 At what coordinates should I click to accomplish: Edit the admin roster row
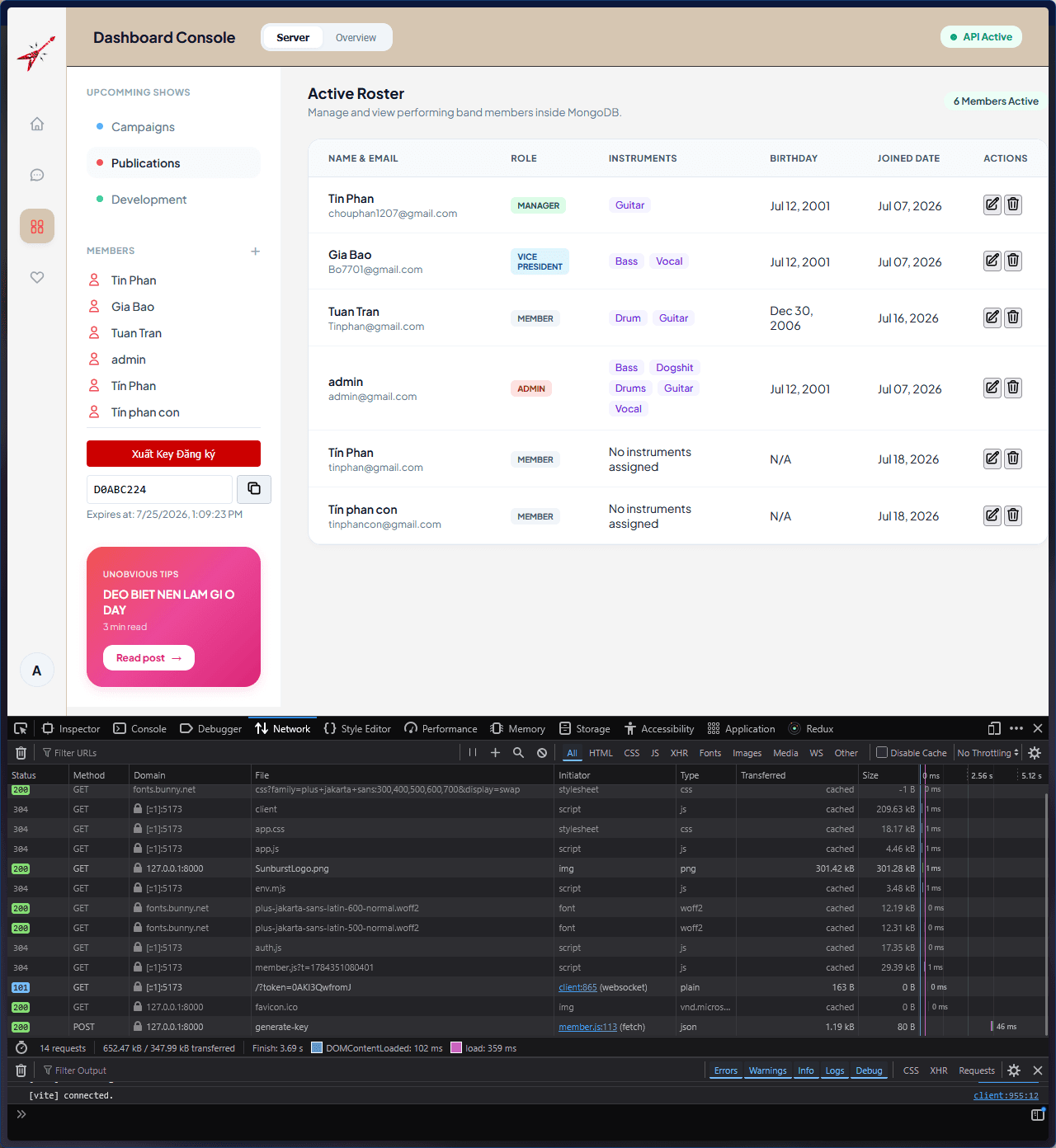(992, 388)
